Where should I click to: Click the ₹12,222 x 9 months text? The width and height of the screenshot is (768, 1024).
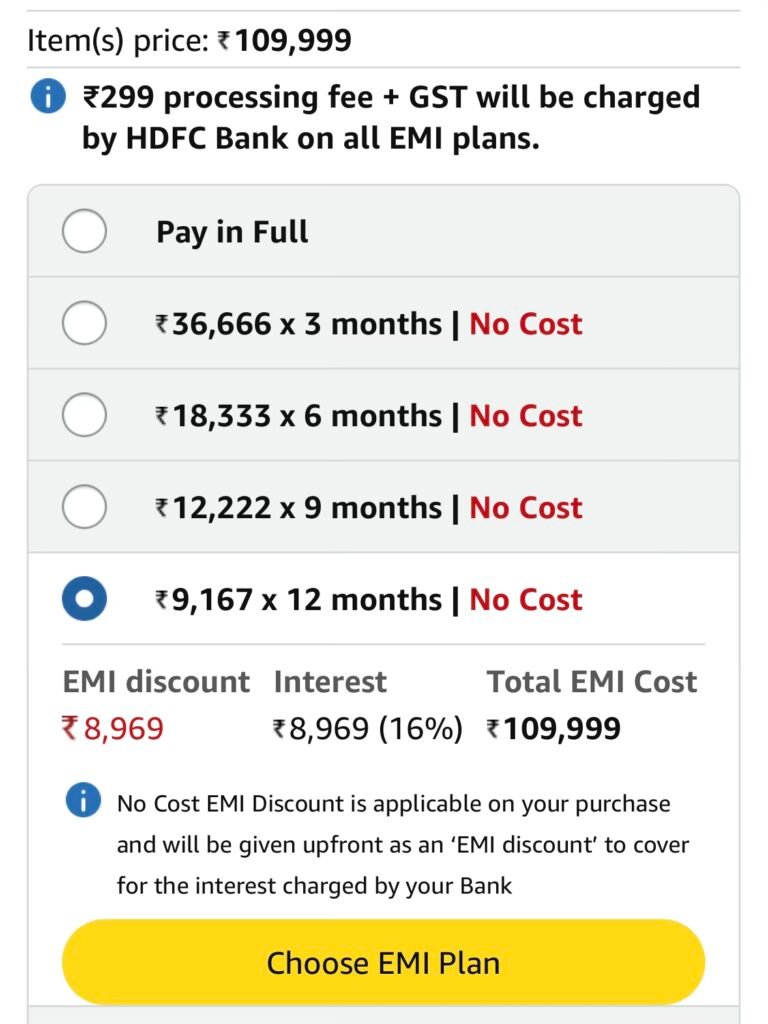tap(298, 508)
